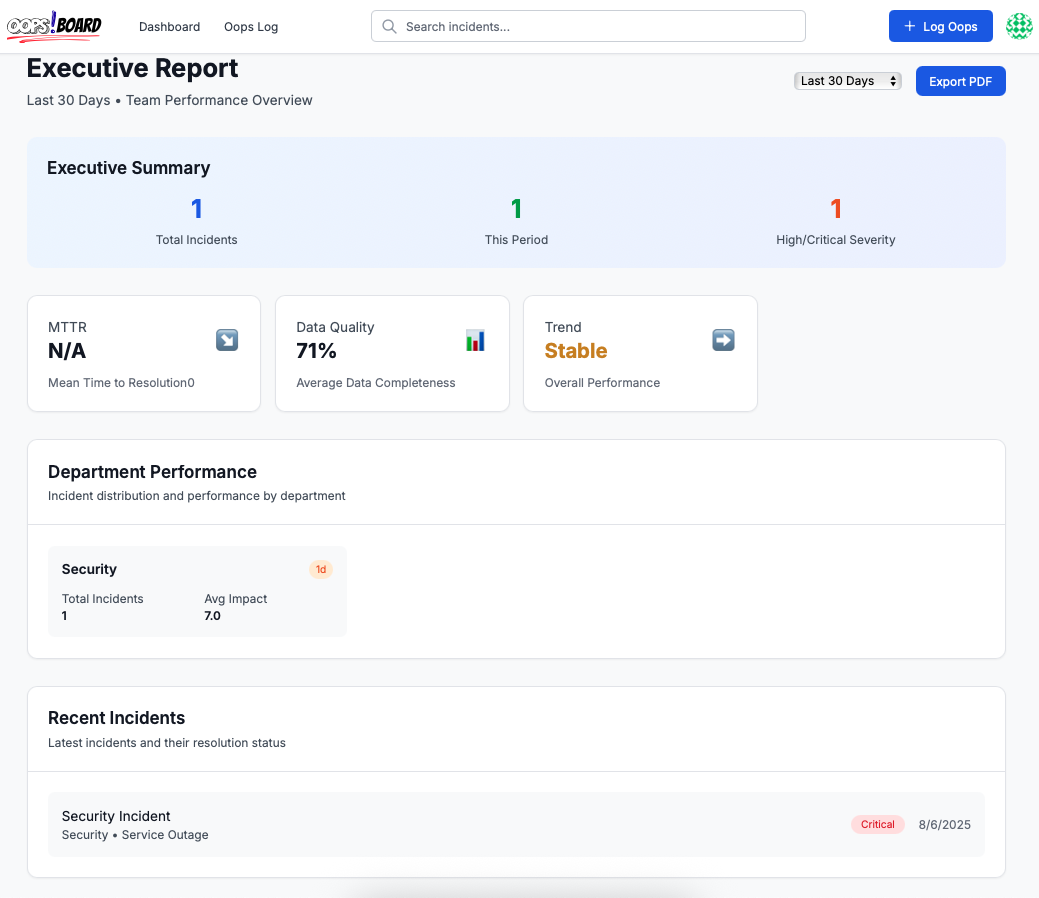Focus the Search incidents field
Viewport: 1039px width, 898px height.
[x=588, y=26]
